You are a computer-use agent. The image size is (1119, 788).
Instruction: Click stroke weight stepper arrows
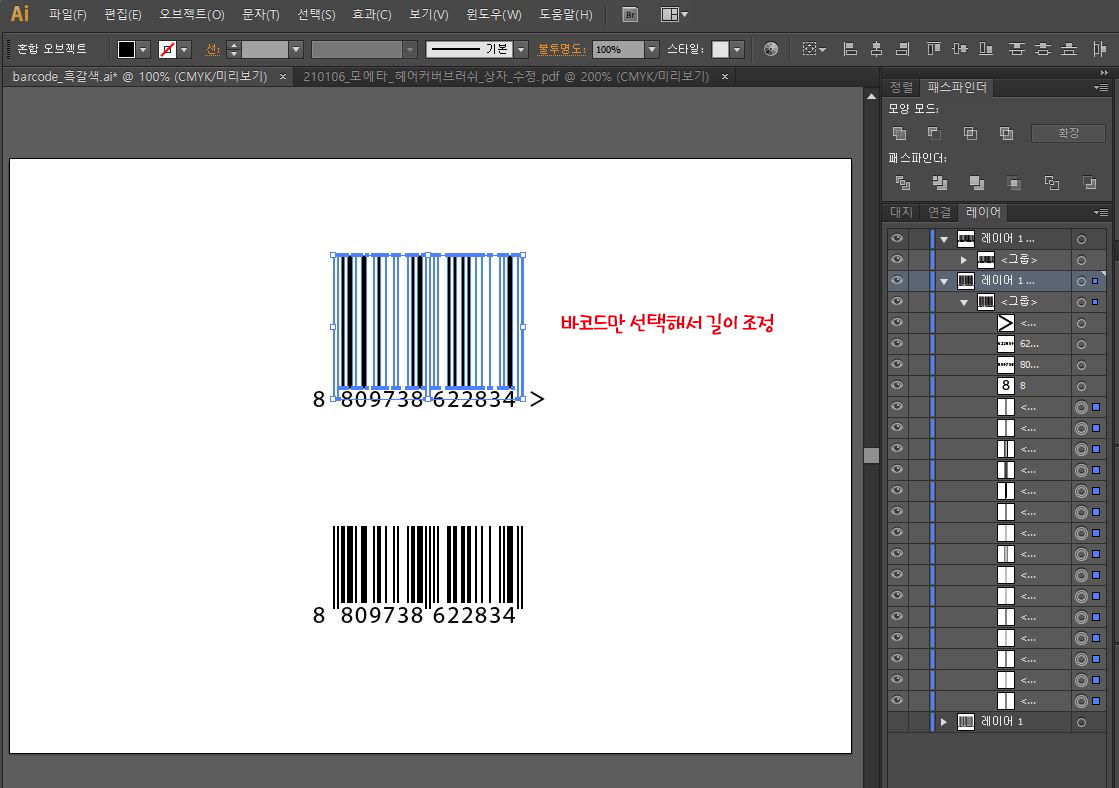[x=233, y=49]
